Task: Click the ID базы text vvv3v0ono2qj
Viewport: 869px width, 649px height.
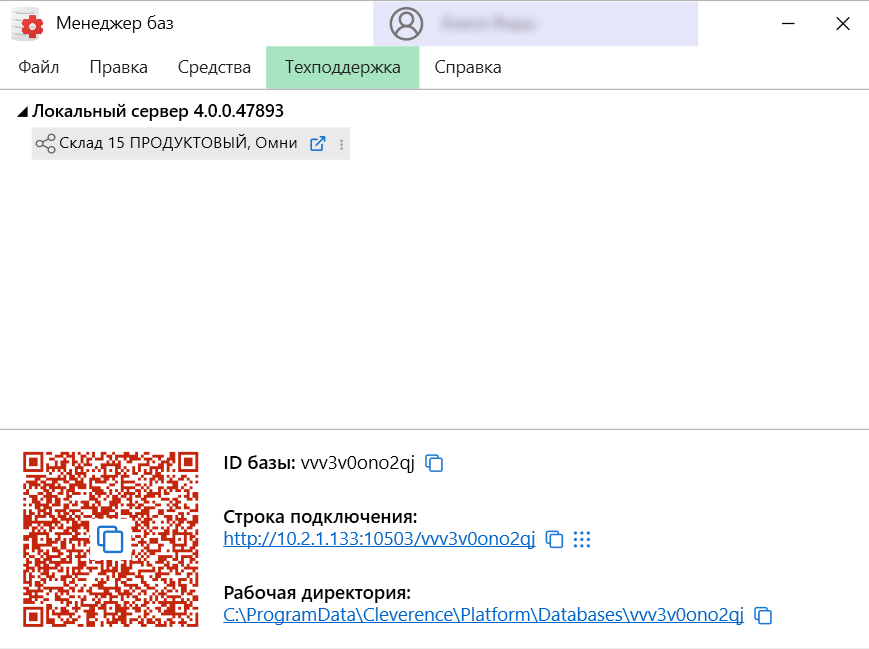Action: pyautogui.click(x=357, y=463)
